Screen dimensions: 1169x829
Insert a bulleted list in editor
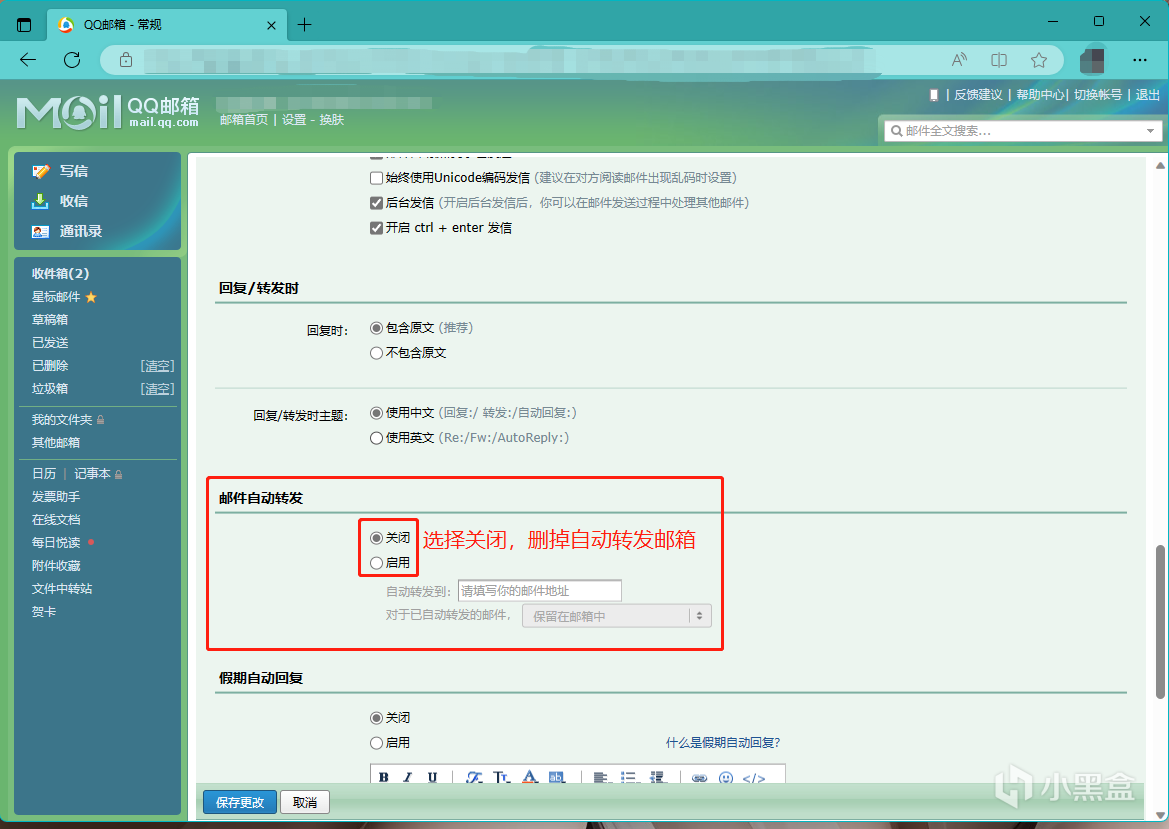tap(629, 777)
